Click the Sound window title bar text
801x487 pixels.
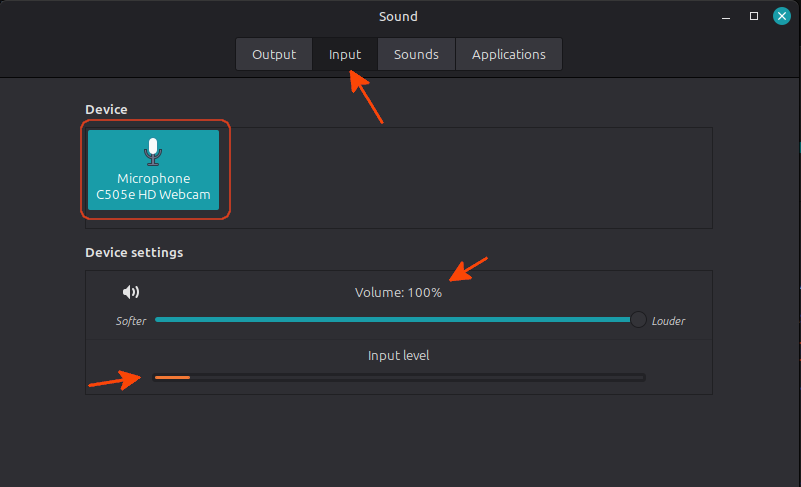click(x=398, y=16)
